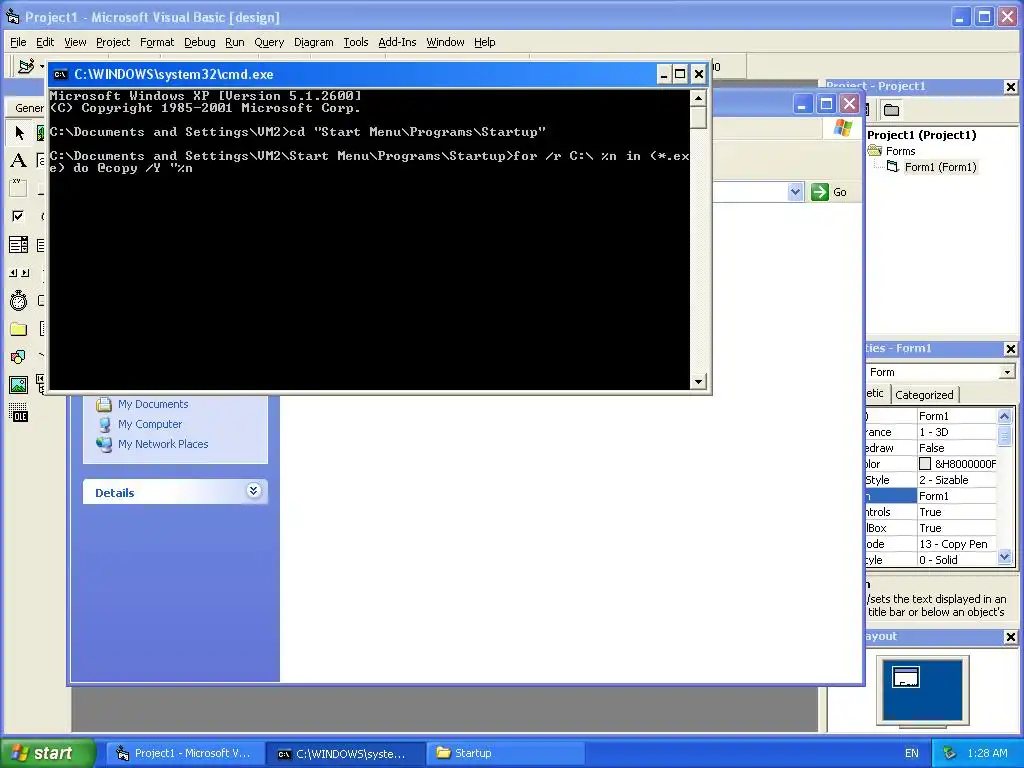This screenshot has width=1024, height=768.
Task: Click the Add Standard EXE Project toolbar icon
Action: 26,66
